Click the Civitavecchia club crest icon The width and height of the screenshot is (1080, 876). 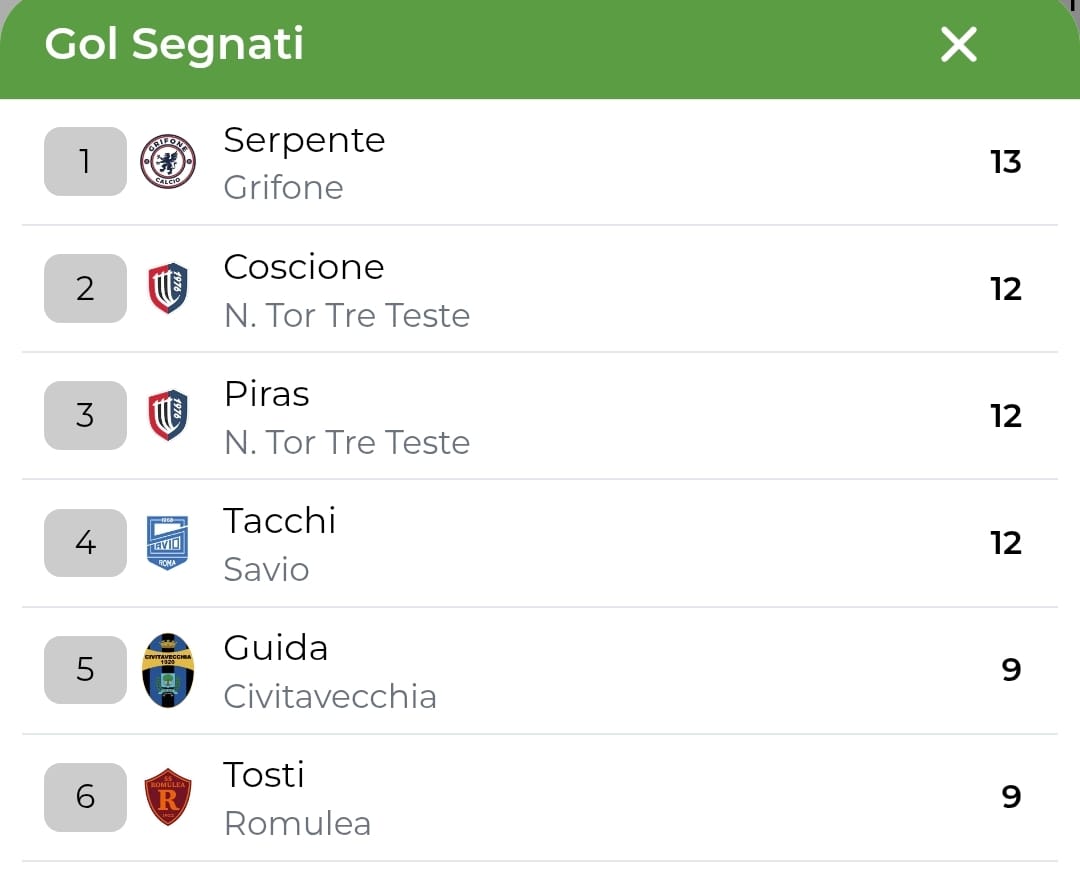pyautogui.click(x=168, y=670)
